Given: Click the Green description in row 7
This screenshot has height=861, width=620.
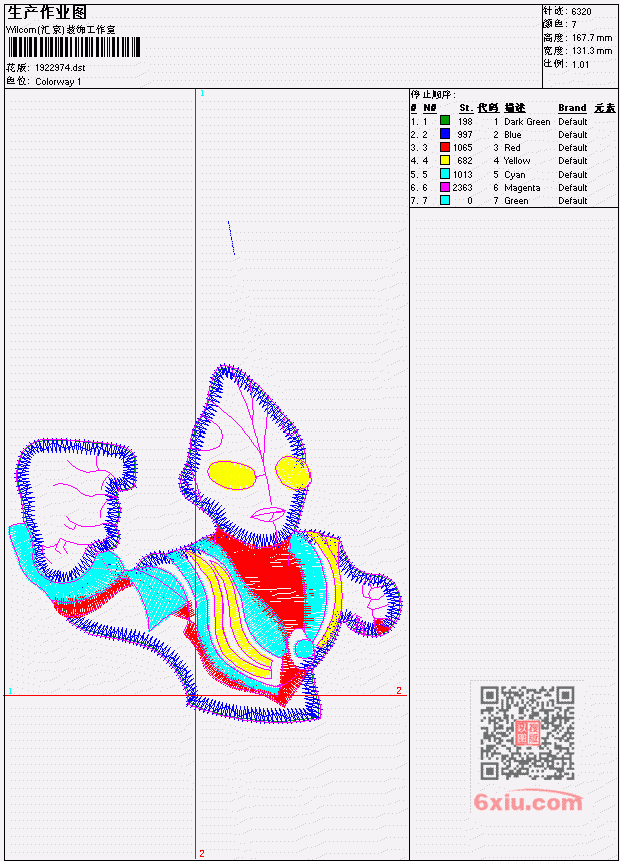Looking at the screenshot, I should (x=516, y=201).
